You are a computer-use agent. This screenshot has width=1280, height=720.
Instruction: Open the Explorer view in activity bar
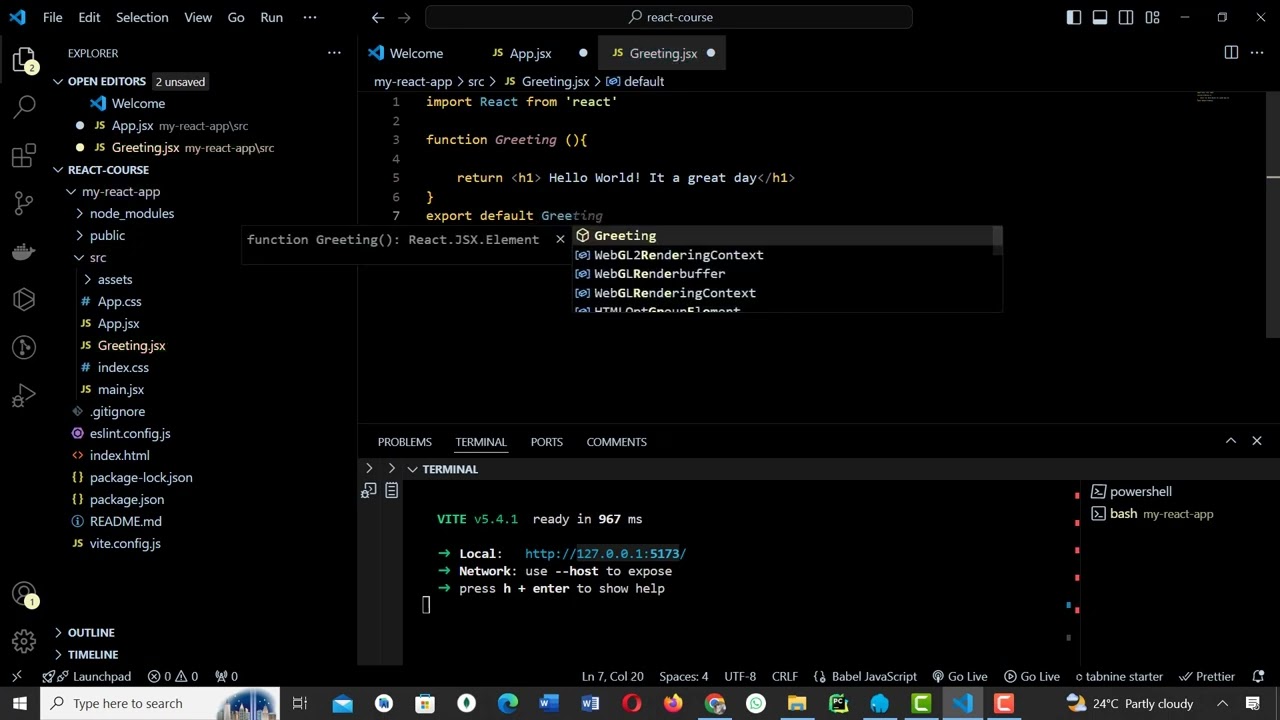click(24, 59)
